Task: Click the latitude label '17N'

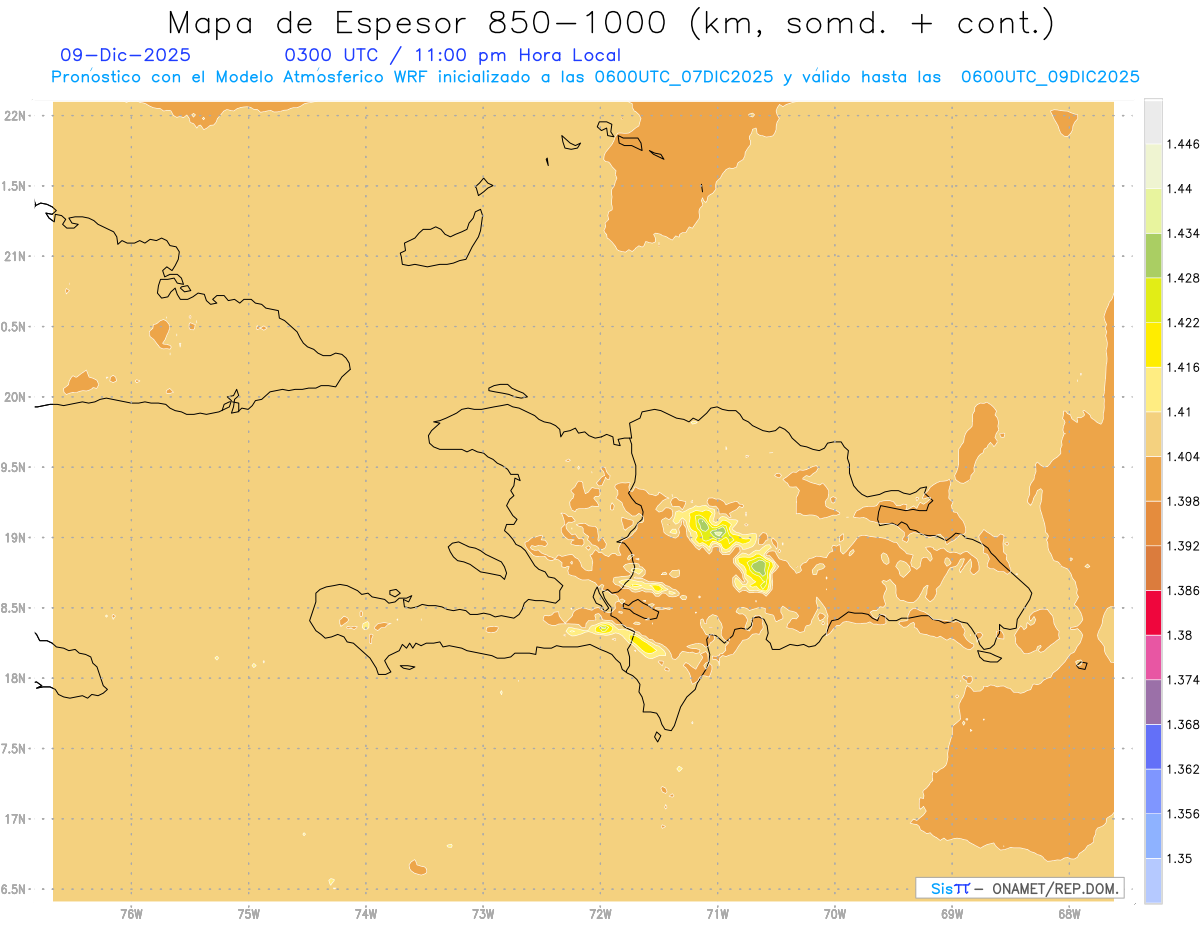Action: [15, 819]
